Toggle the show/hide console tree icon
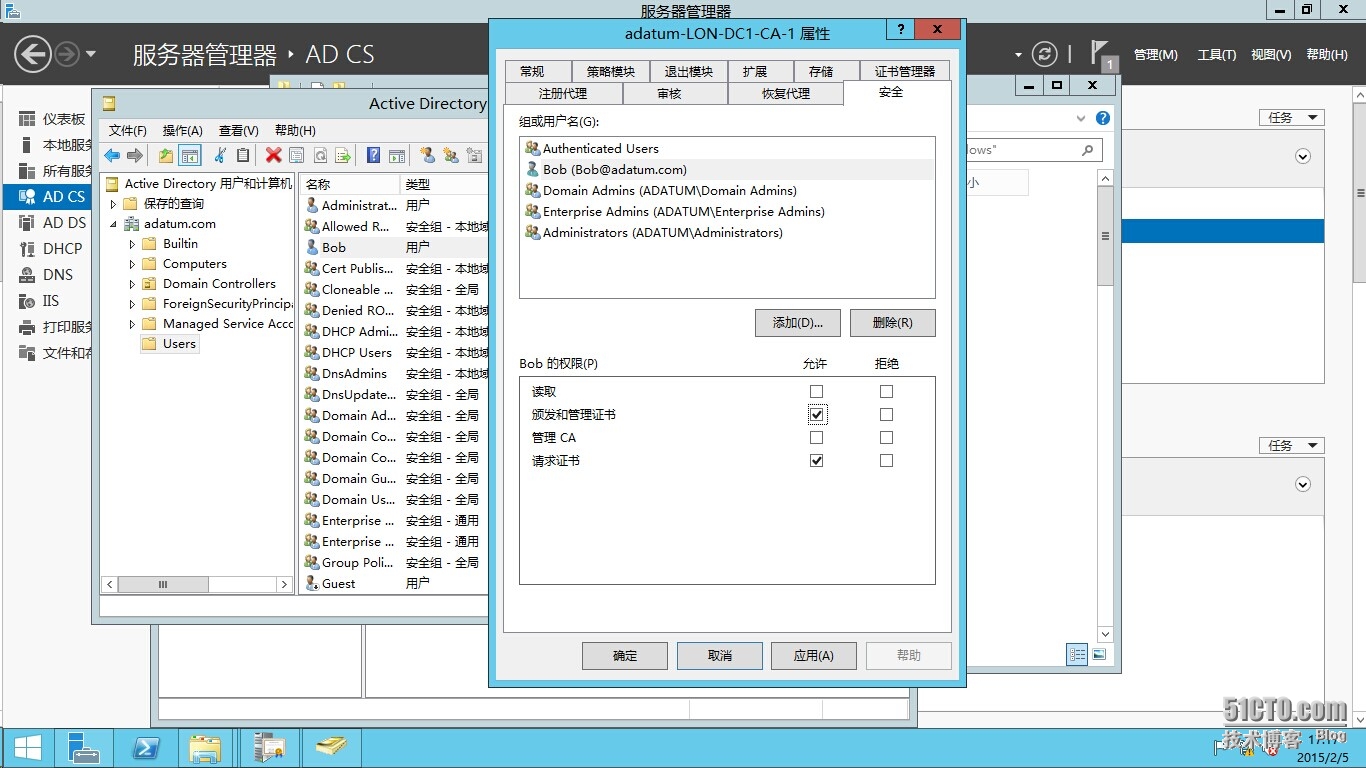 click(x=190, y=155)
